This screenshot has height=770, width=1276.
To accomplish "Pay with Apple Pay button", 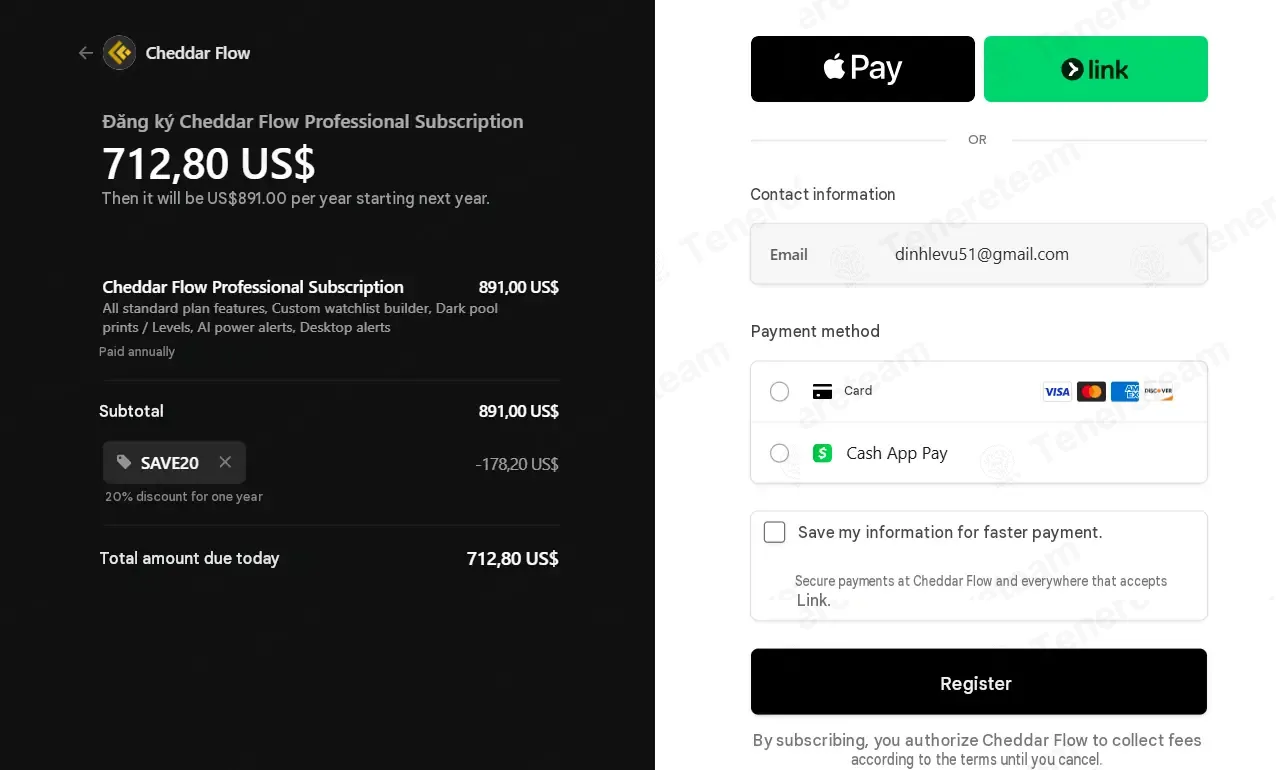I will 863,69.
